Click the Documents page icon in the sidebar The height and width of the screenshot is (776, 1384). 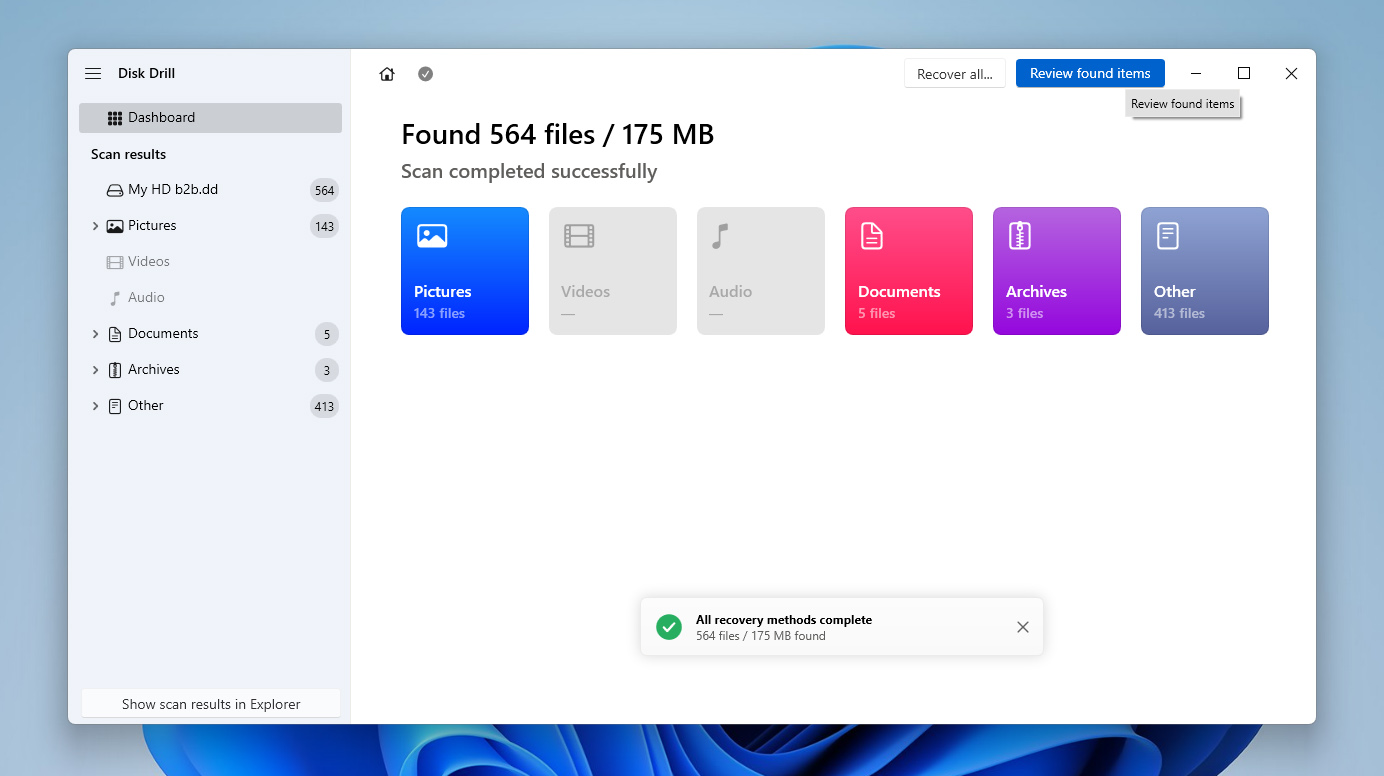(x=115, y=334)
